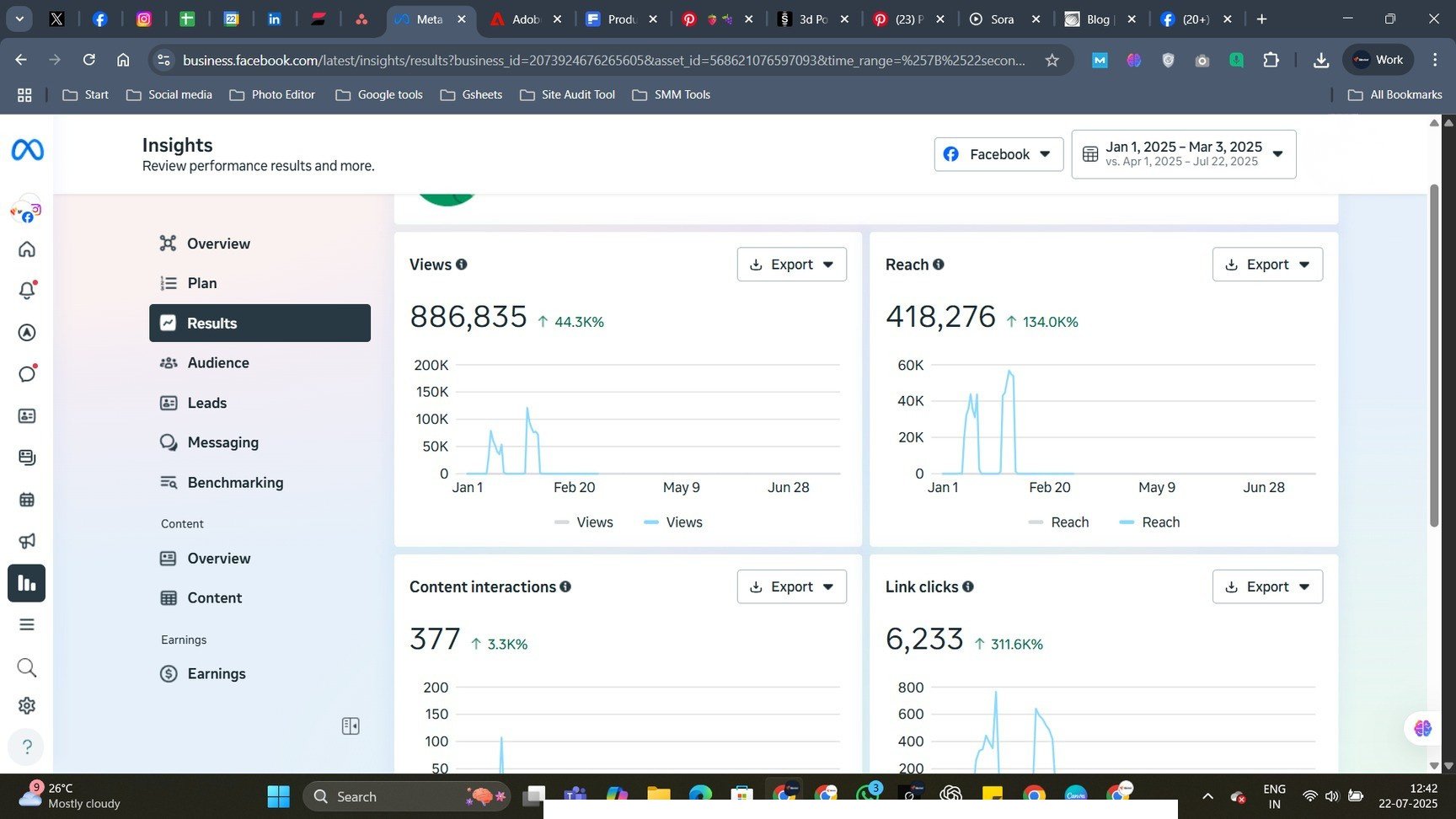Open the date range picker Jan 1 – Mar 3, 2025
The height and width of the screenshot is (819, 1456).
(x=1184, y=154)
